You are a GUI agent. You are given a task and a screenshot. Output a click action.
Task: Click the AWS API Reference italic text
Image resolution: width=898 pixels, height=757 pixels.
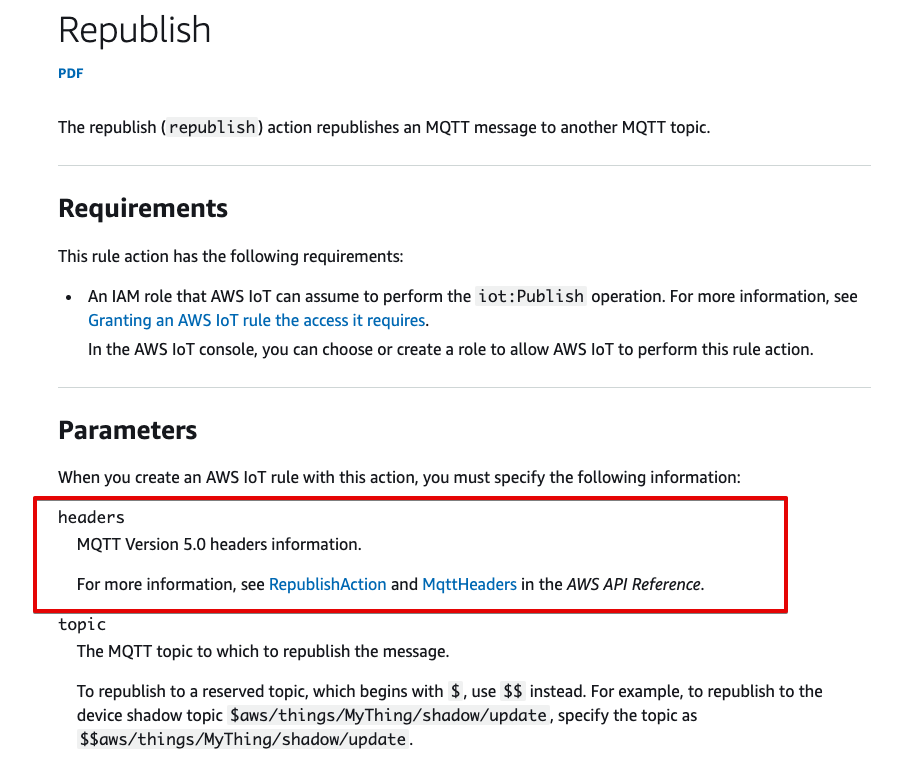[x=634, y=584]
